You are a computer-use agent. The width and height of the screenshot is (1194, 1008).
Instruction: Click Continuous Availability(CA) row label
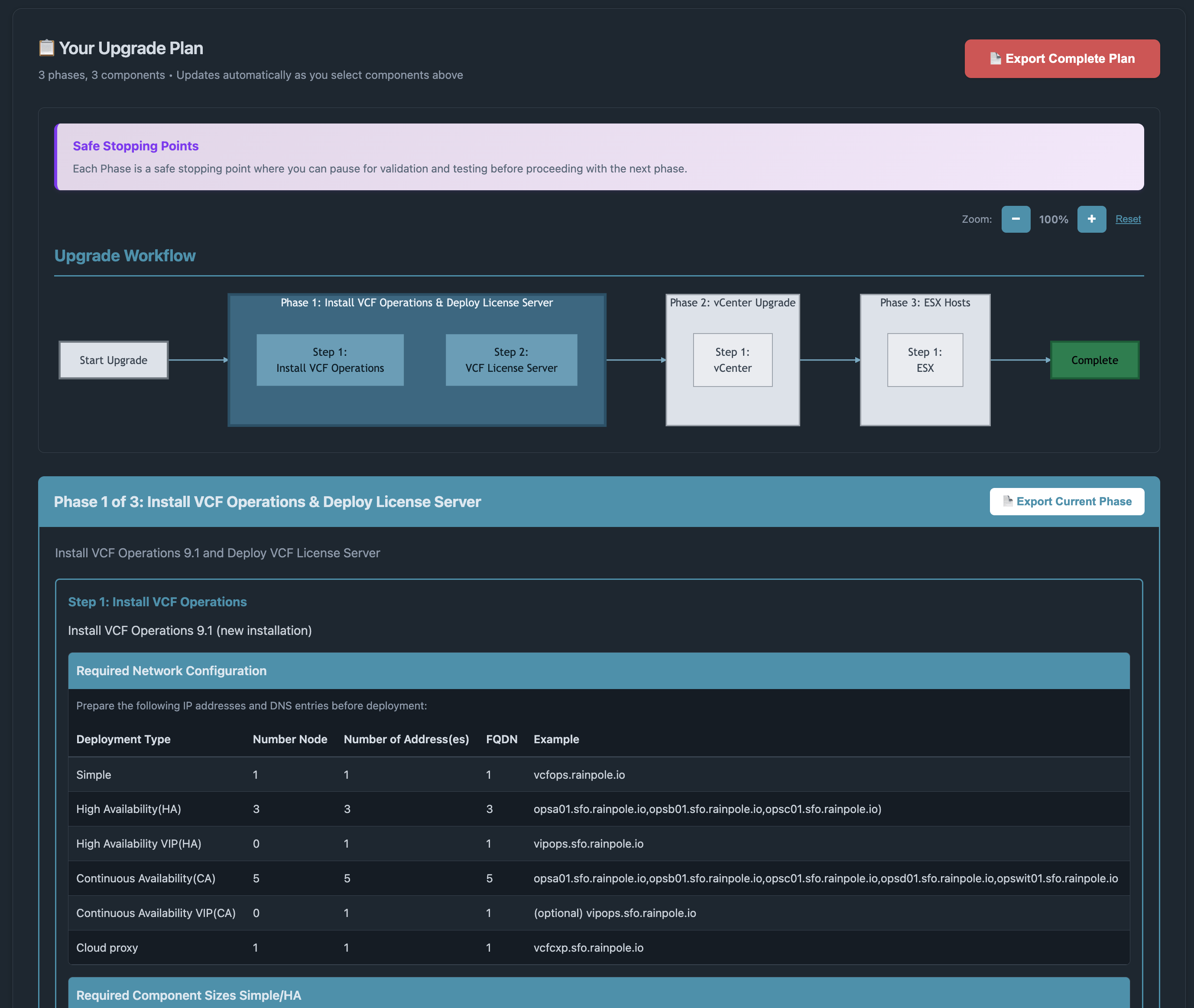pos(146,878)
